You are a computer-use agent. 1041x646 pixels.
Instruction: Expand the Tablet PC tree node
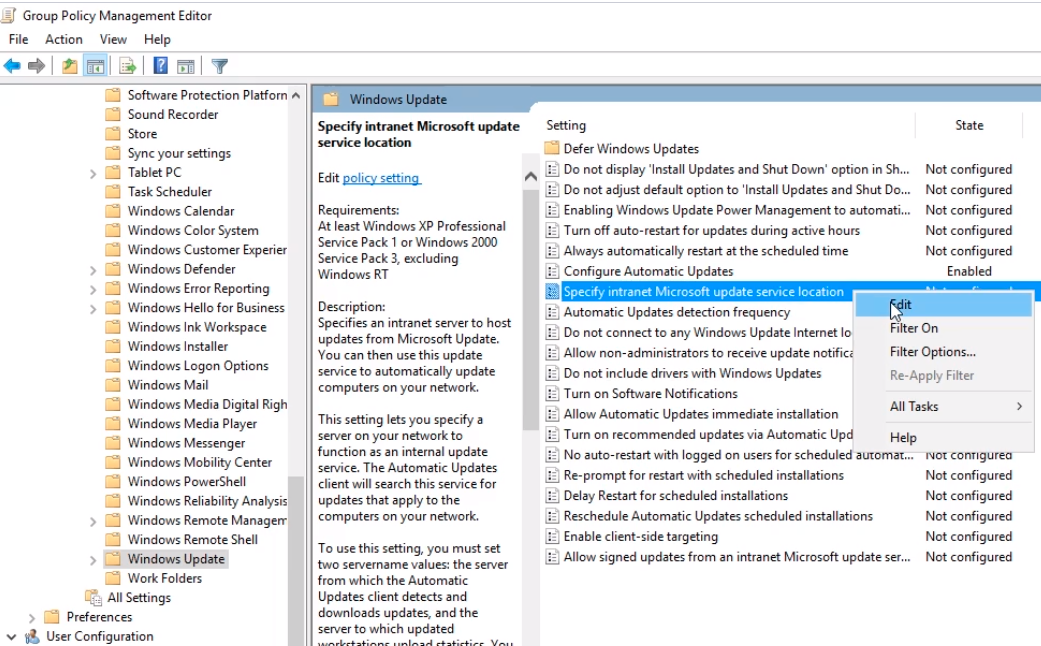point(93,173)
